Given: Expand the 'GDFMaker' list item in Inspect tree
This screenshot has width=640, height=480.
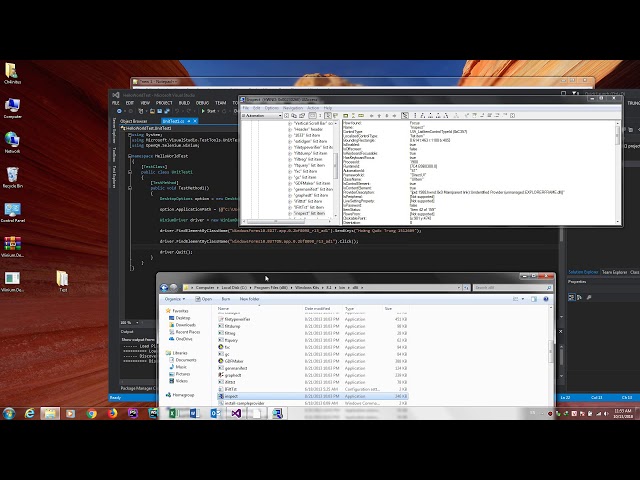Looking at the screenshot, I should click(x=290, y=183).
